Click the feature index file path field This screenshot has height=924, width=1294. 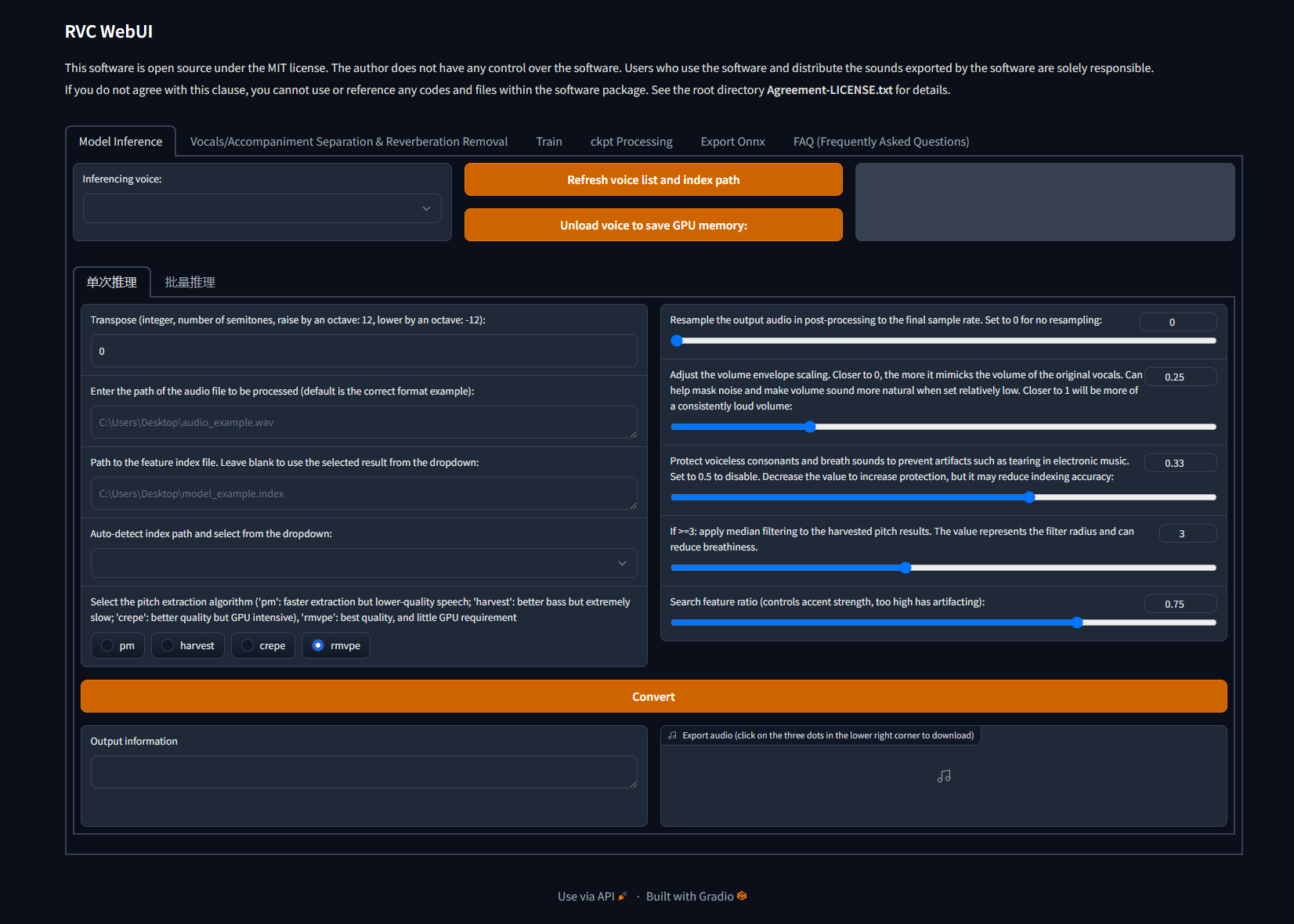coord(364,493)
